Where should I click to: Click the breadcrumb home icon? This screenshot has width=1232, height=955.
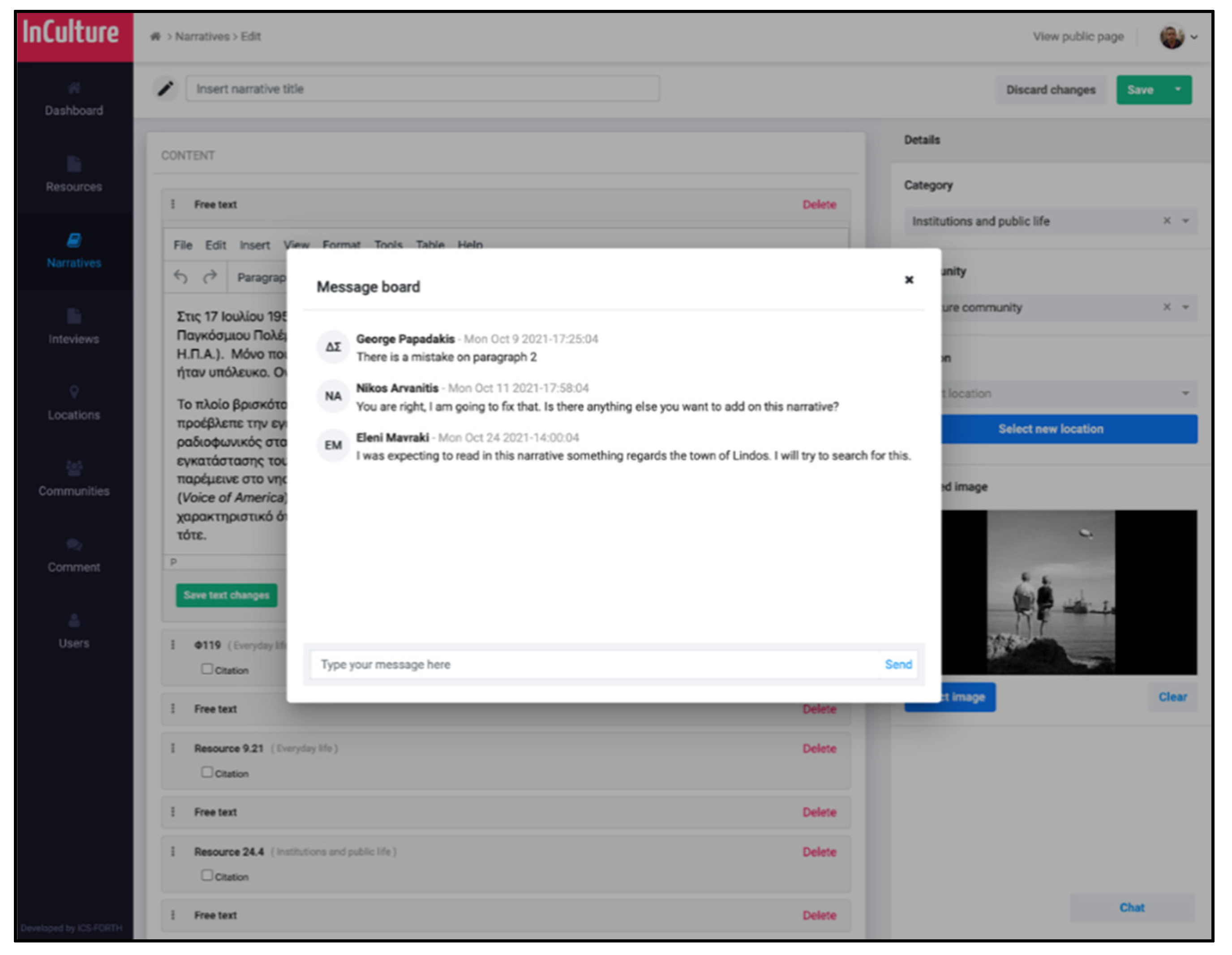coord(155,37)
